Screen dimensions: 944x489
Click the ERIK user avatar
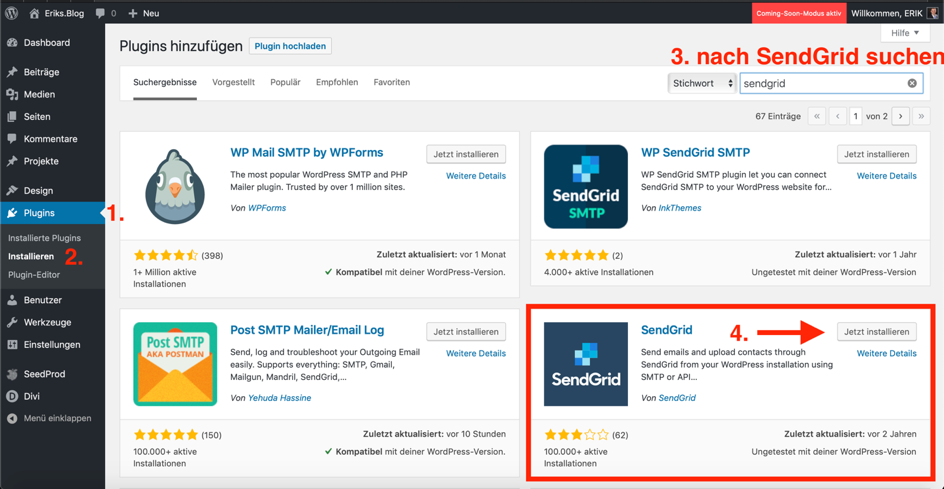pos(931,12)
